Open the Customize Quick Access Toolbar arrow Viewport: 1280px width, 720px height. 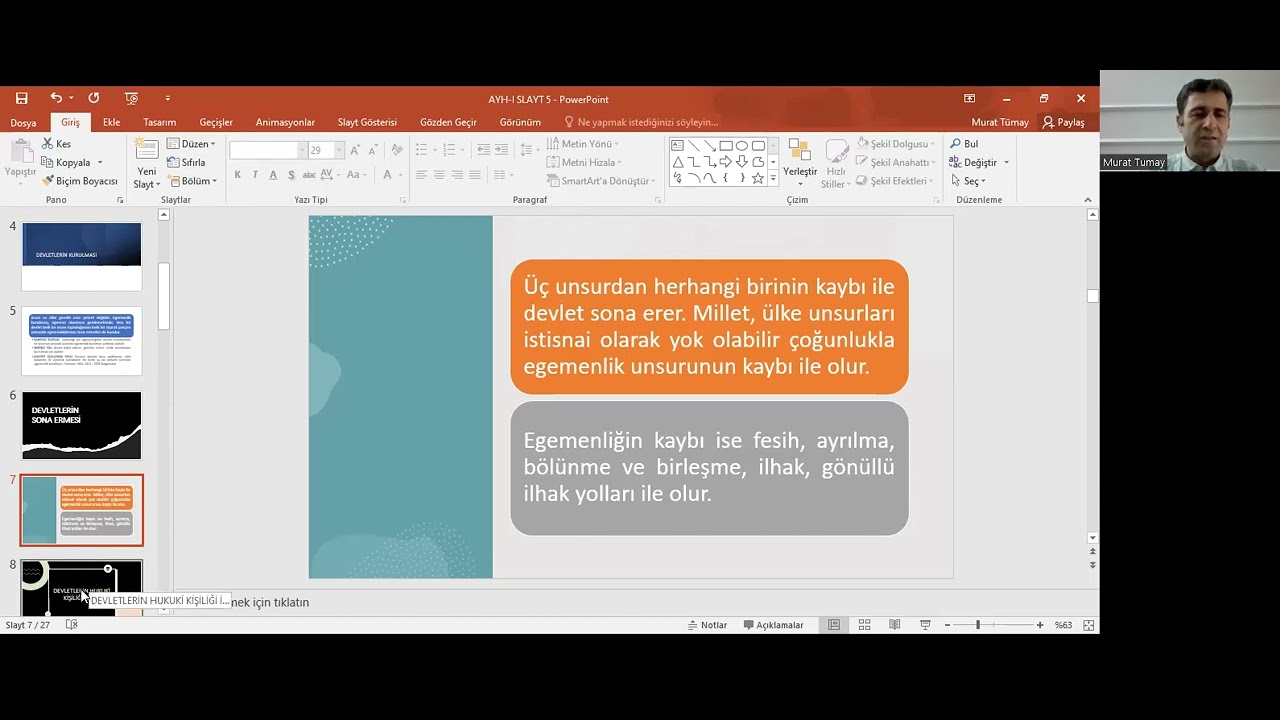coord(167,98)
